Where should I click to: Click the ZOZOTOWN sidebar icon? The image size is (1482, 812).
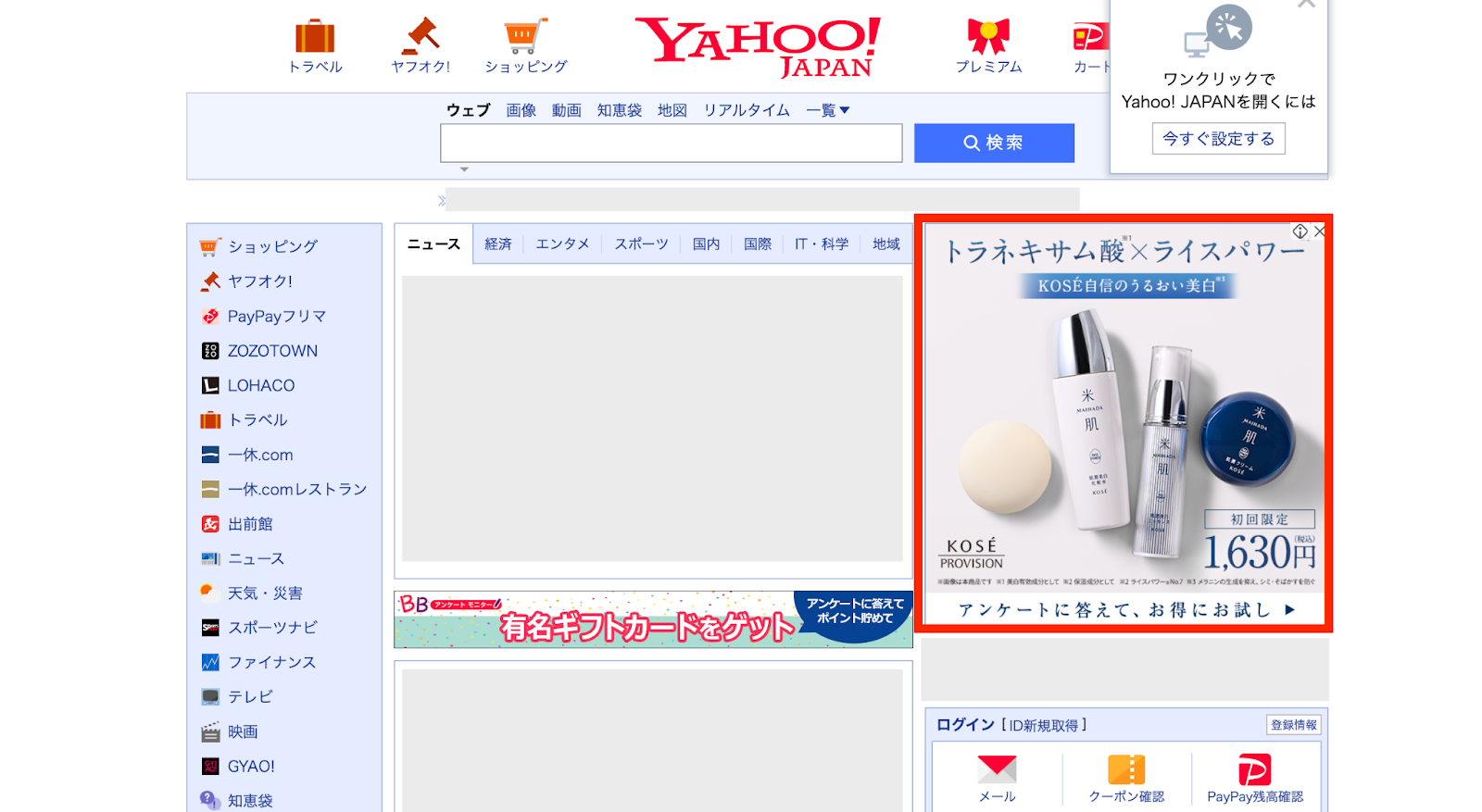tap(210, 351)
